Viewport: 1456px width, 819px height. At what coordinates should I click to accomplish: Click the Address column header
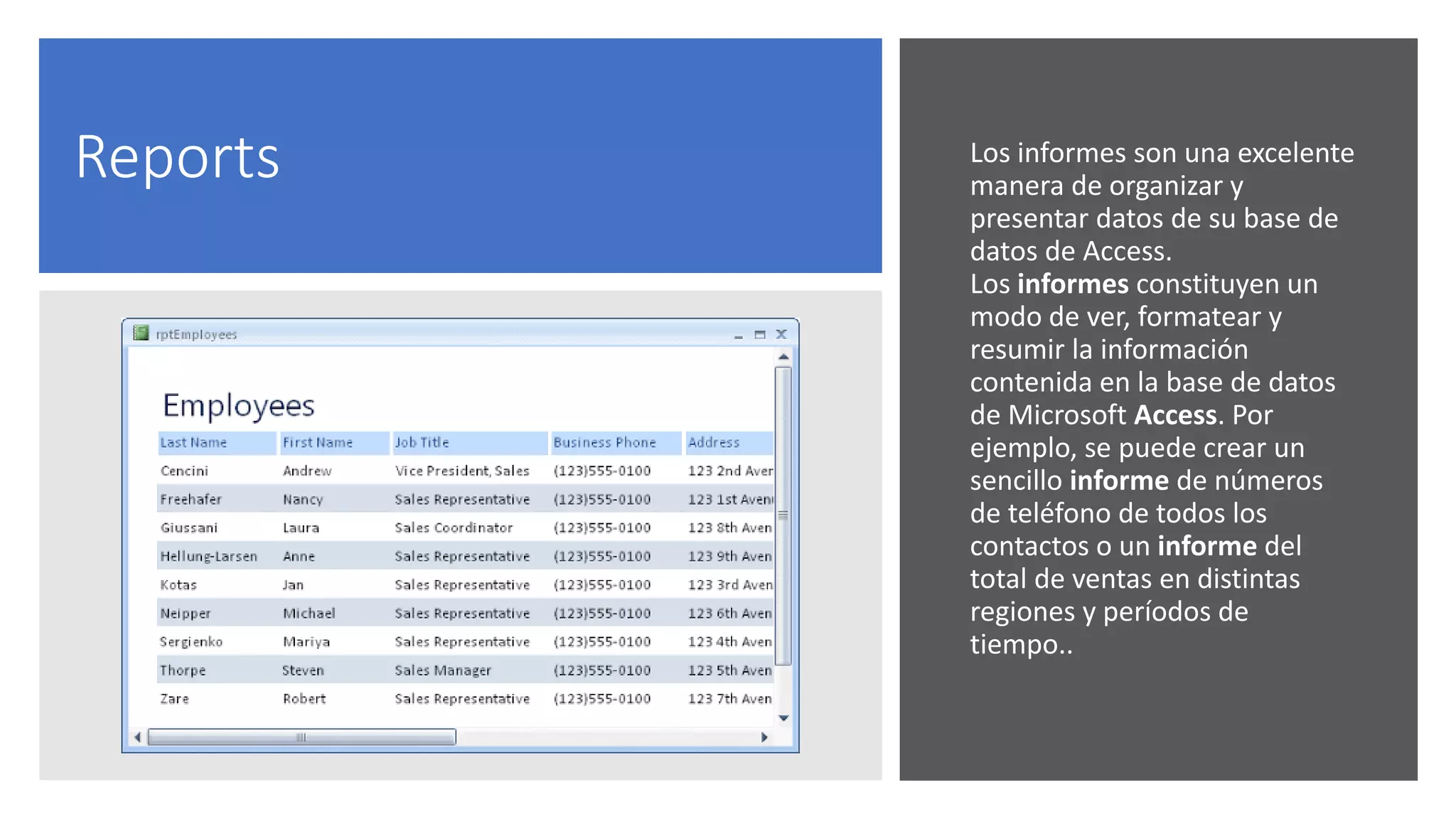[x=729, y=442]
